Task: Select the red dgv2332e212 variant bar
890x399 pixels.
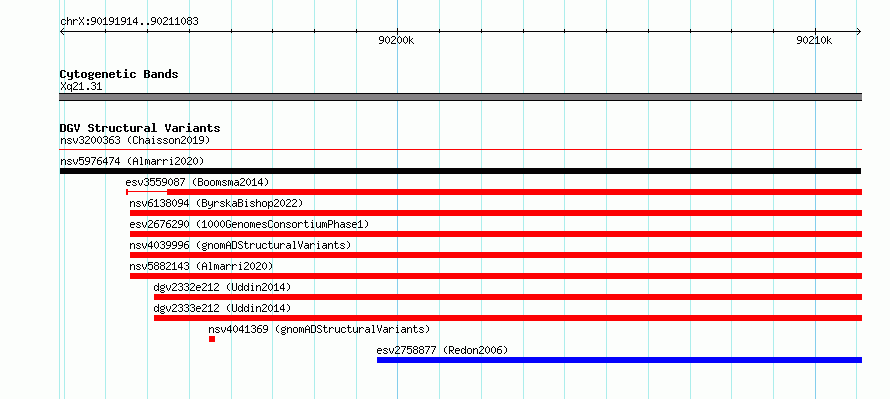Action: point(508,297)
